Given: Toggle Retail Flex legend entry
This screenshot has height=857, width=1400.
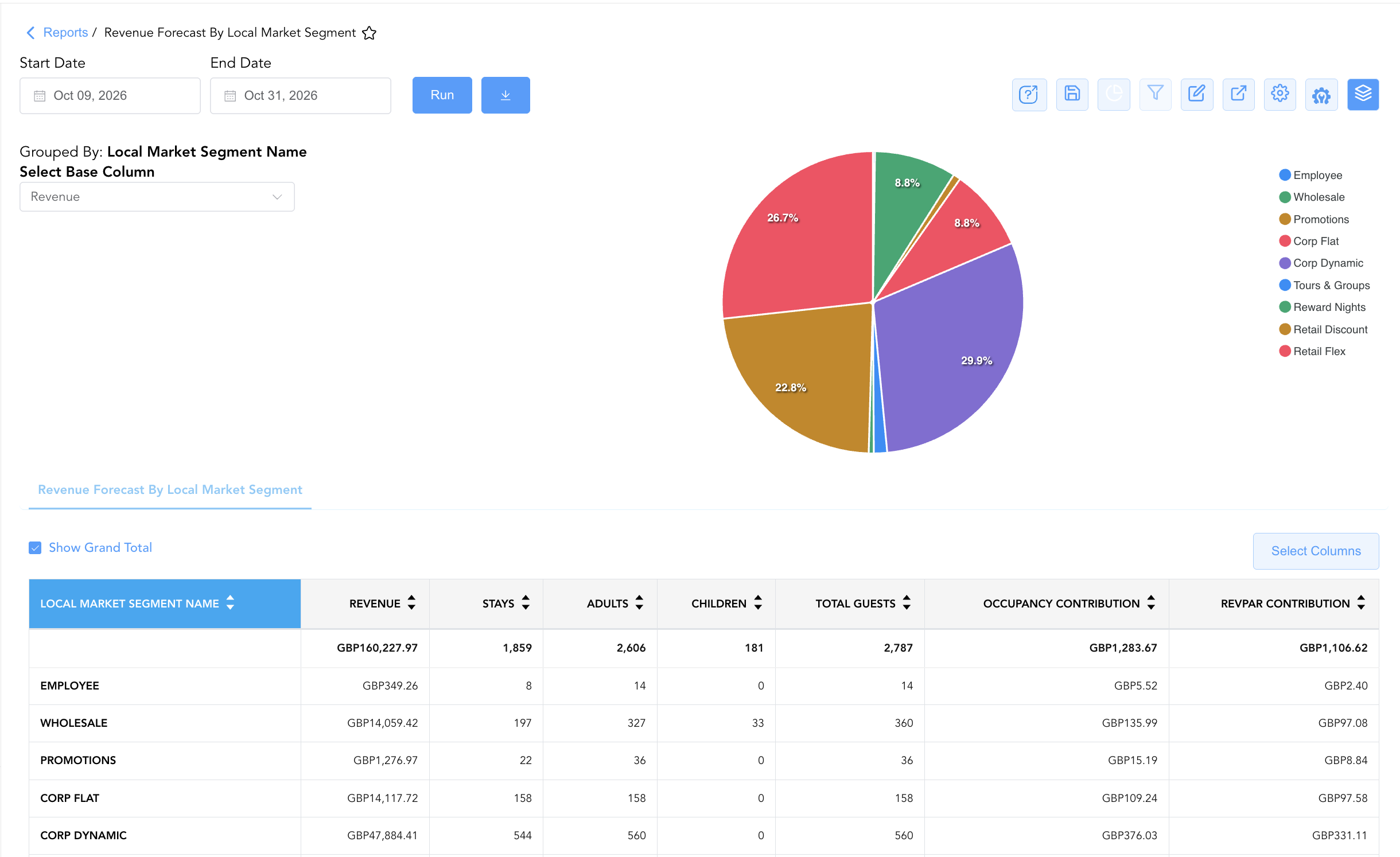Looking at the screenshot, I should [x=1312, y=351].
